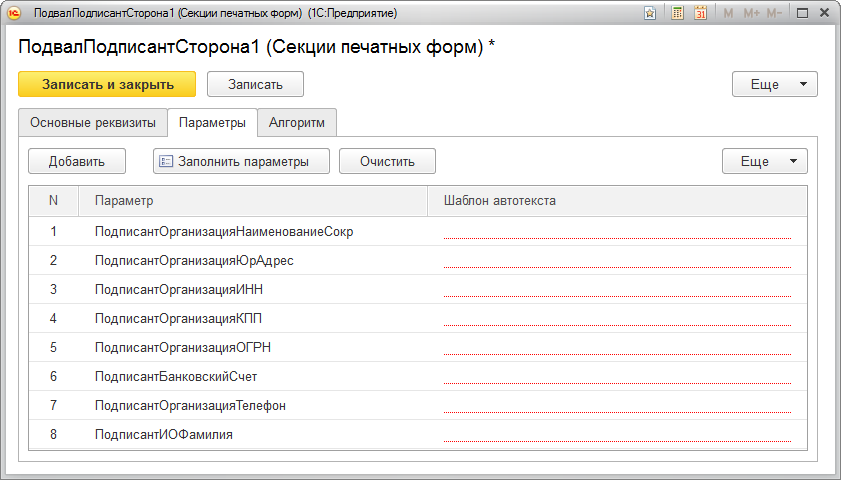Click Добавить to add a parameter
841x480 pixels.
click(77, 161)
